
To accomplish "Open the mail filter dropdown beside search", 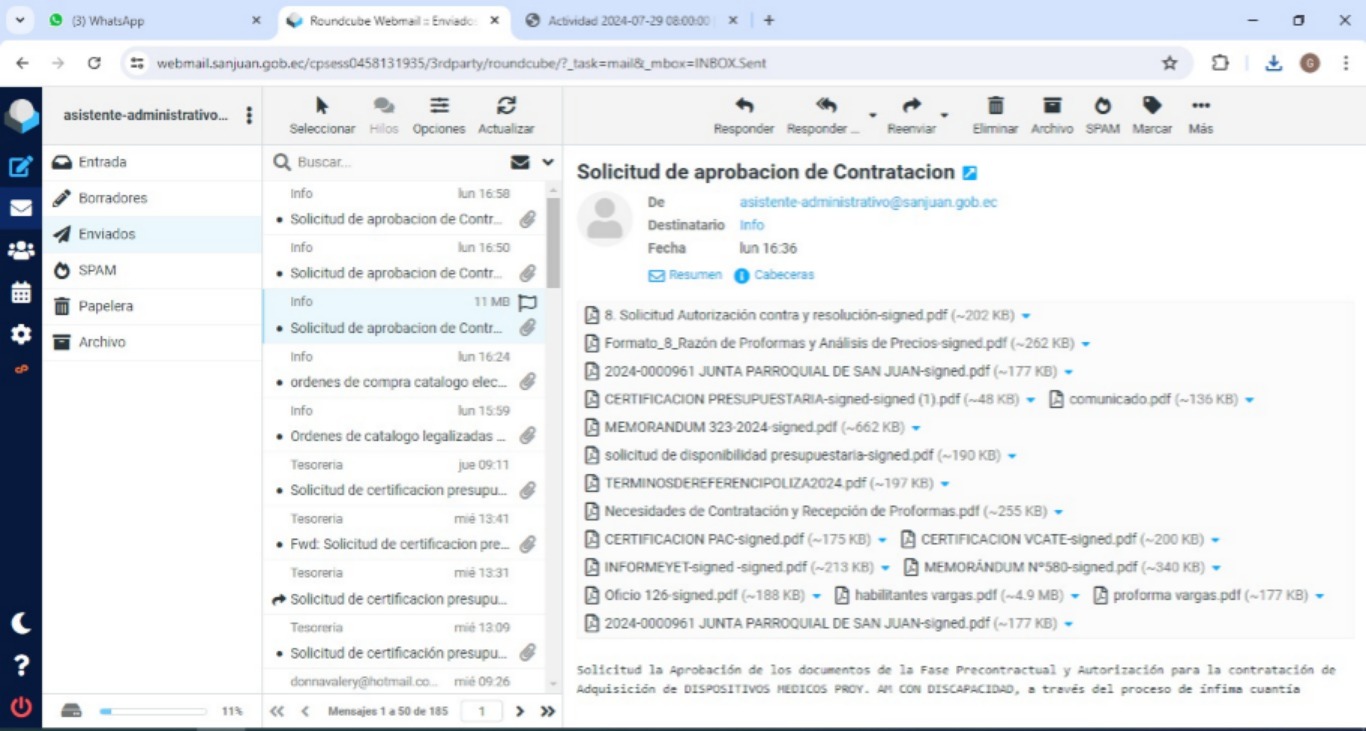I will 548,162.
